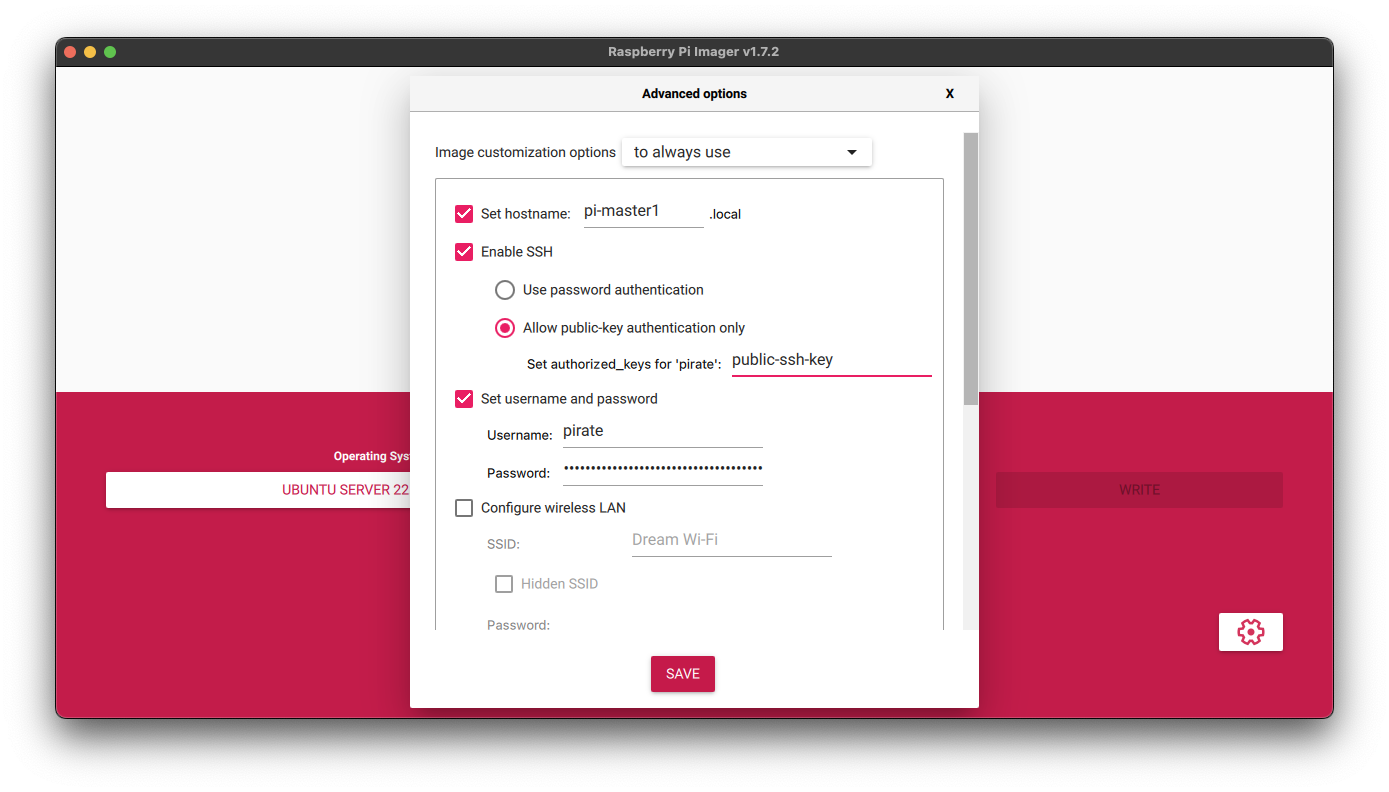Click the SSID field Dream Wi-Fi

tap(732, 541)
